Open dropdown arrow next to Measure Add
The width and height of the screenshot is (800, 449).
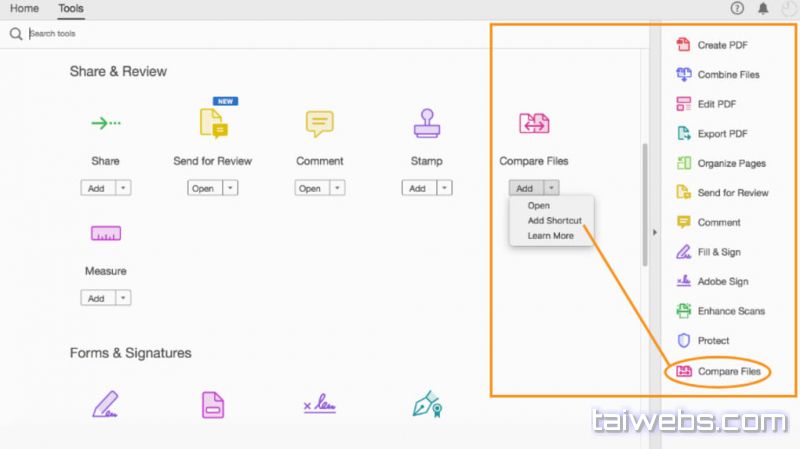click(x=123, y=298)
